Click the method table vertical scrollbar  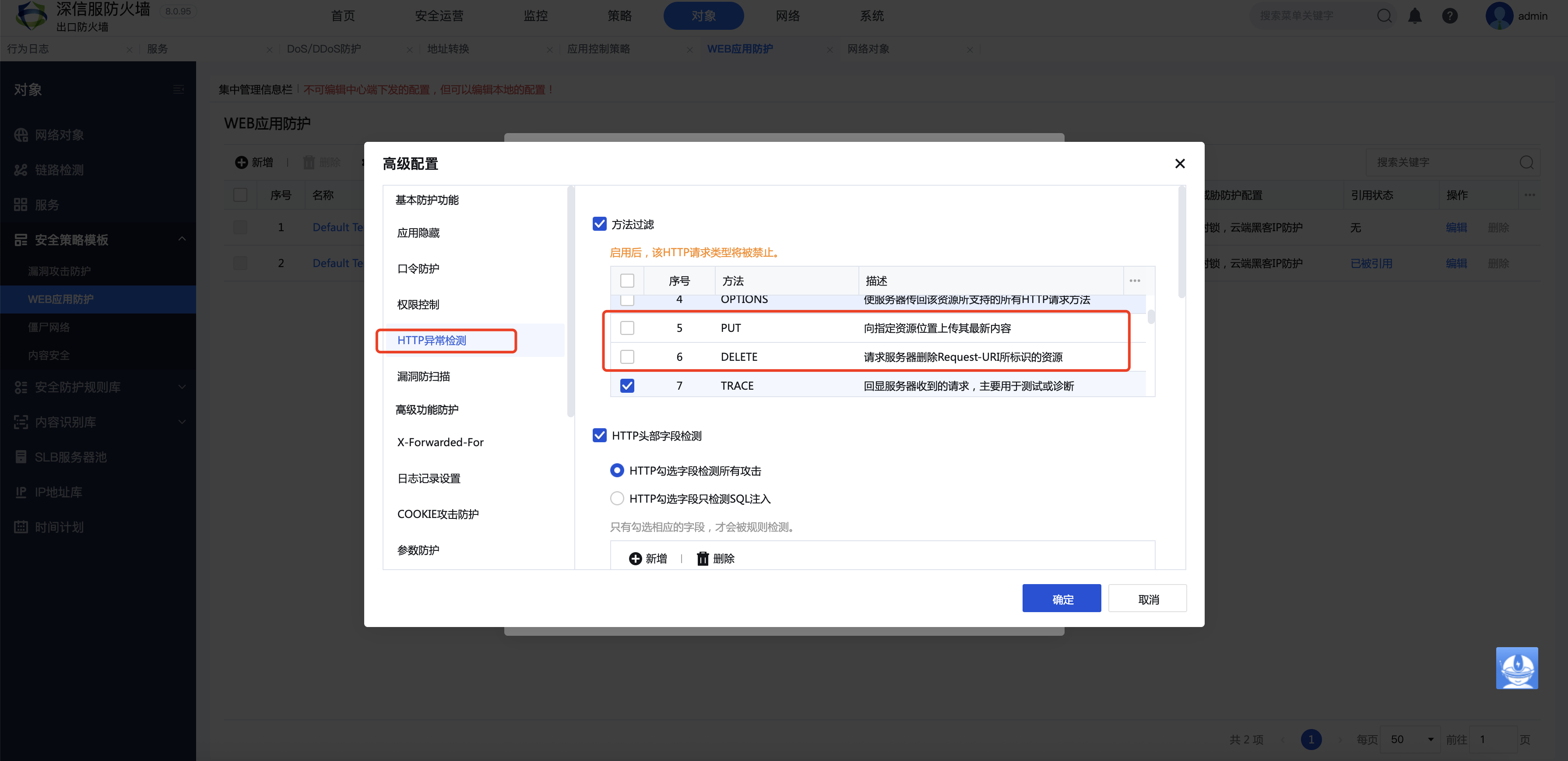pyautogui.click(x=1151, y=318)
